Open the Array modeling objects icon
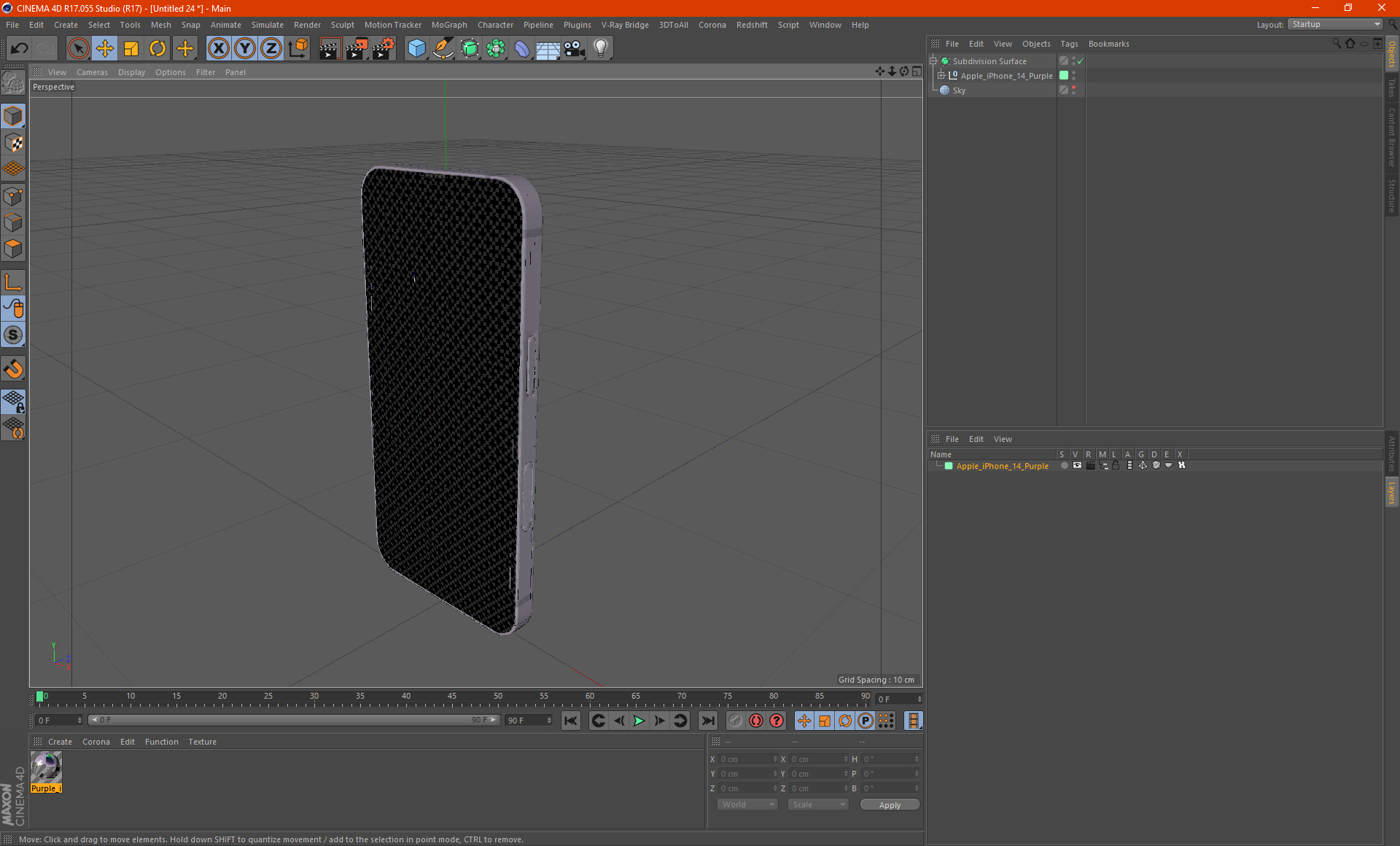 pos(497,49)
